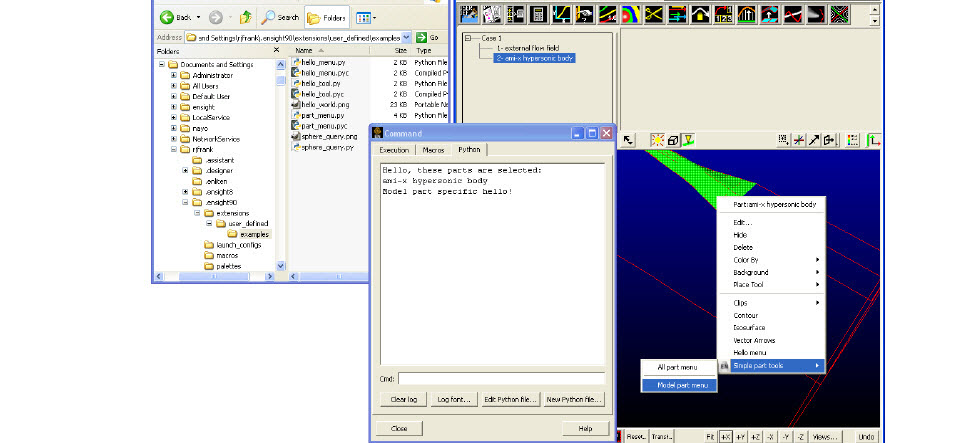This screenshot has width=960, height=443.
Task: Switch to the Macros tab
Action: pyautogui.click(x=433, y=150)
